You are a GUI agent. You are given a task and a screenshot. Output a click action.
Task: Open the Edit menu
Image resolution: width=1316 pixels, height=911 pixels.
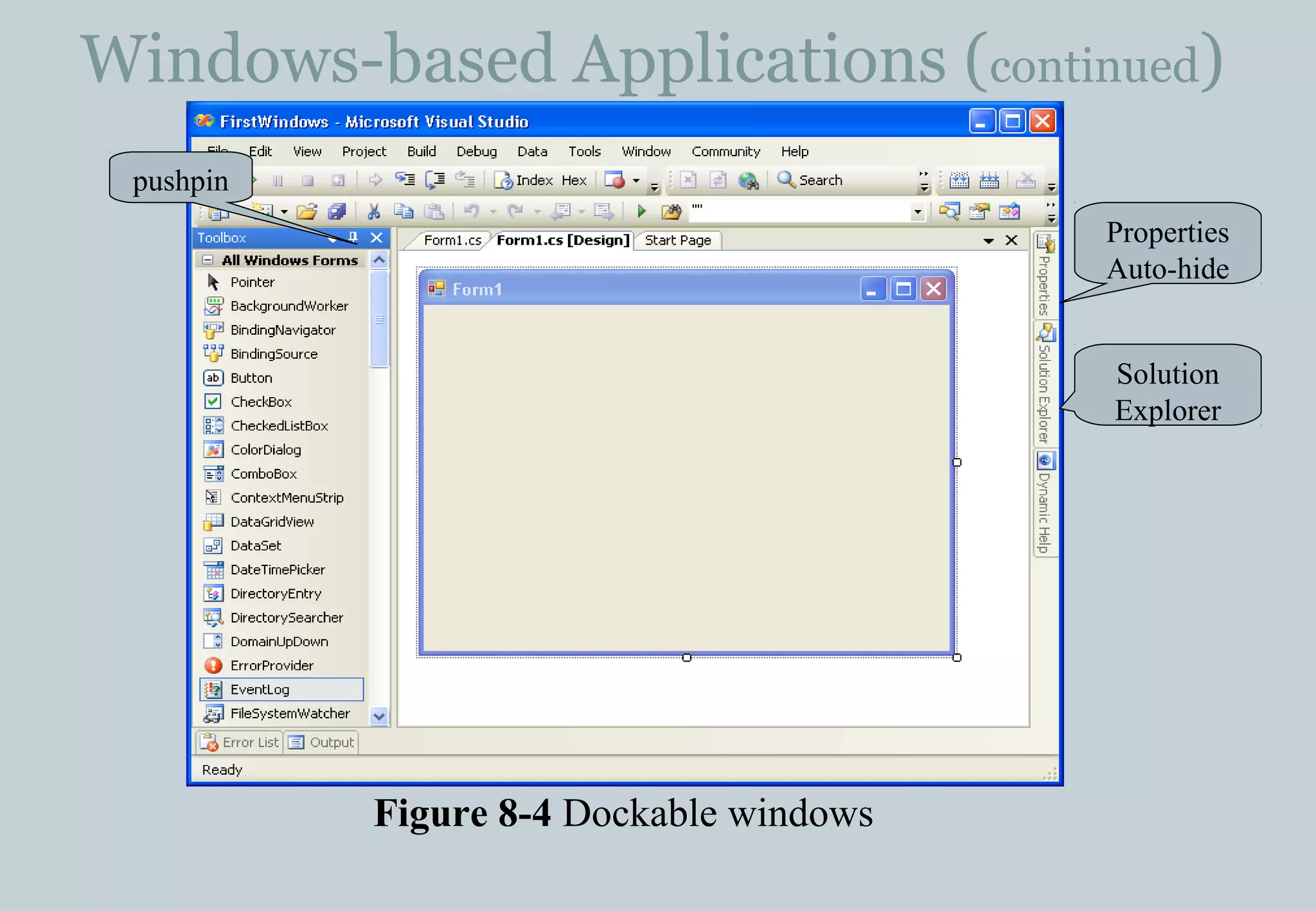pos(260,152)
